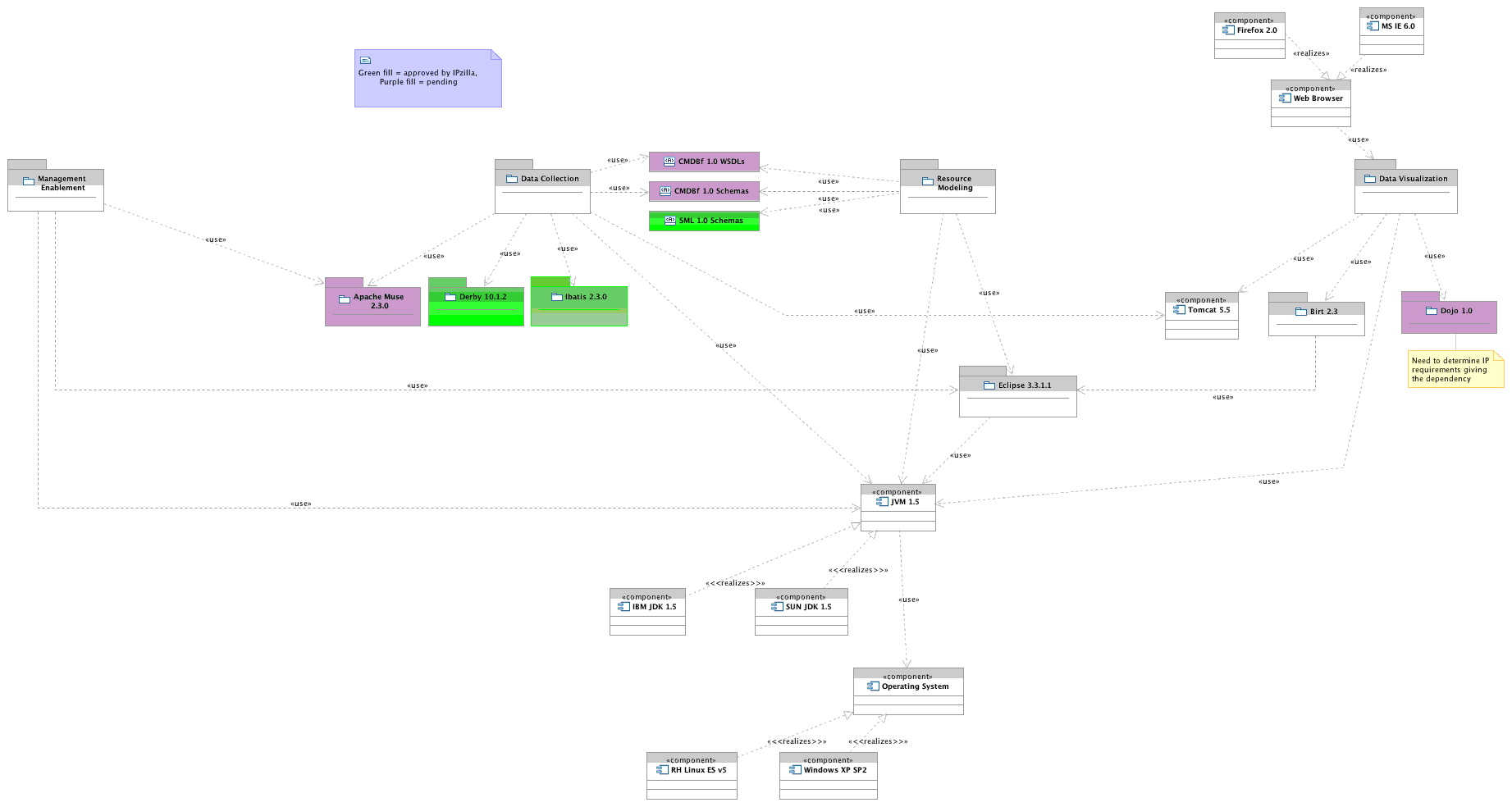
Task: Click the Eclipse 3.3.1.1 package icon
Action: [989, 385]
